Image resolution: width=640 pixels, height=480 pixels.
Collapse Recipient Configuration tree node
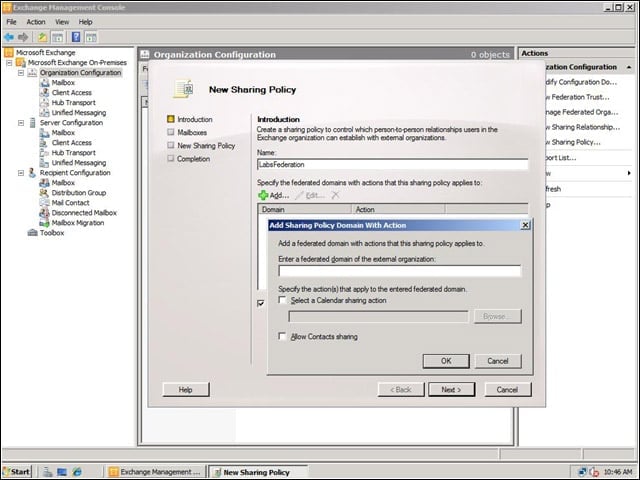point(21,173)
